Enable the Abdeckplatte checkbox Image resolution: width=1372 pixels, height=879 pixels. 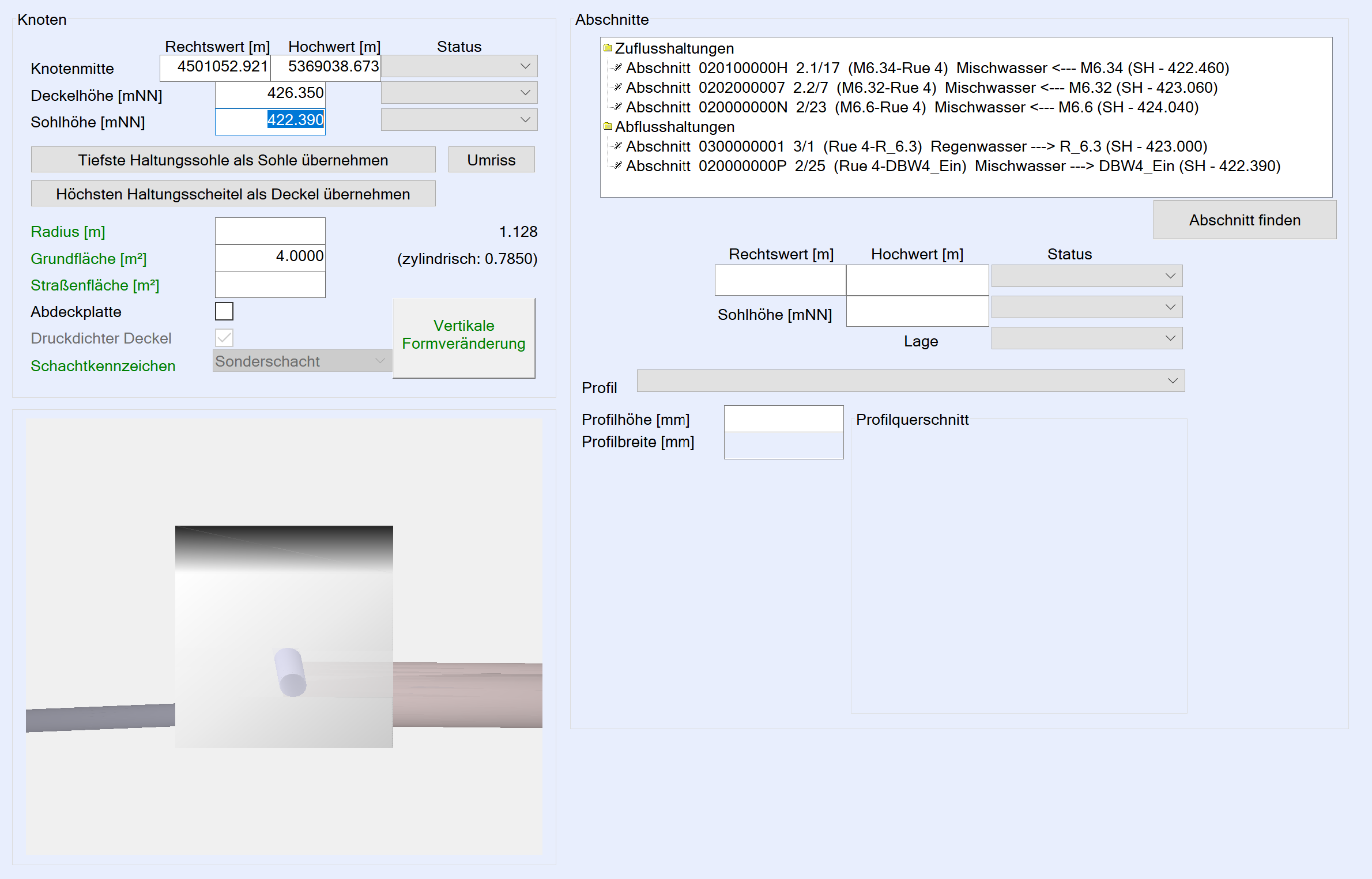(x=224, y=311)
